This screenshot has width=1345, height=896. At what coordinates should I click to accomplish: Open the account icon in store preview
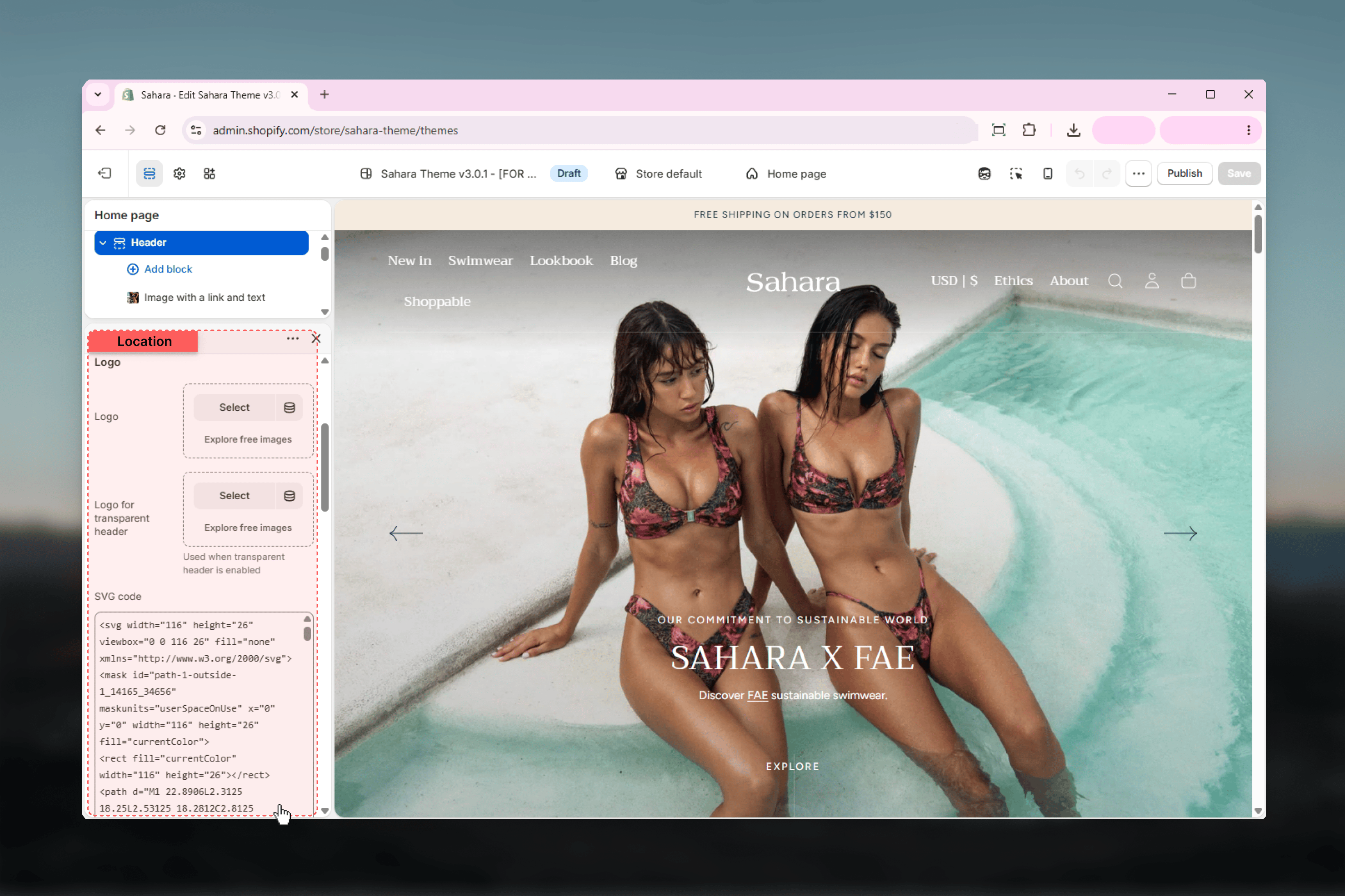pyautogui.click(x=1151, y=281)
